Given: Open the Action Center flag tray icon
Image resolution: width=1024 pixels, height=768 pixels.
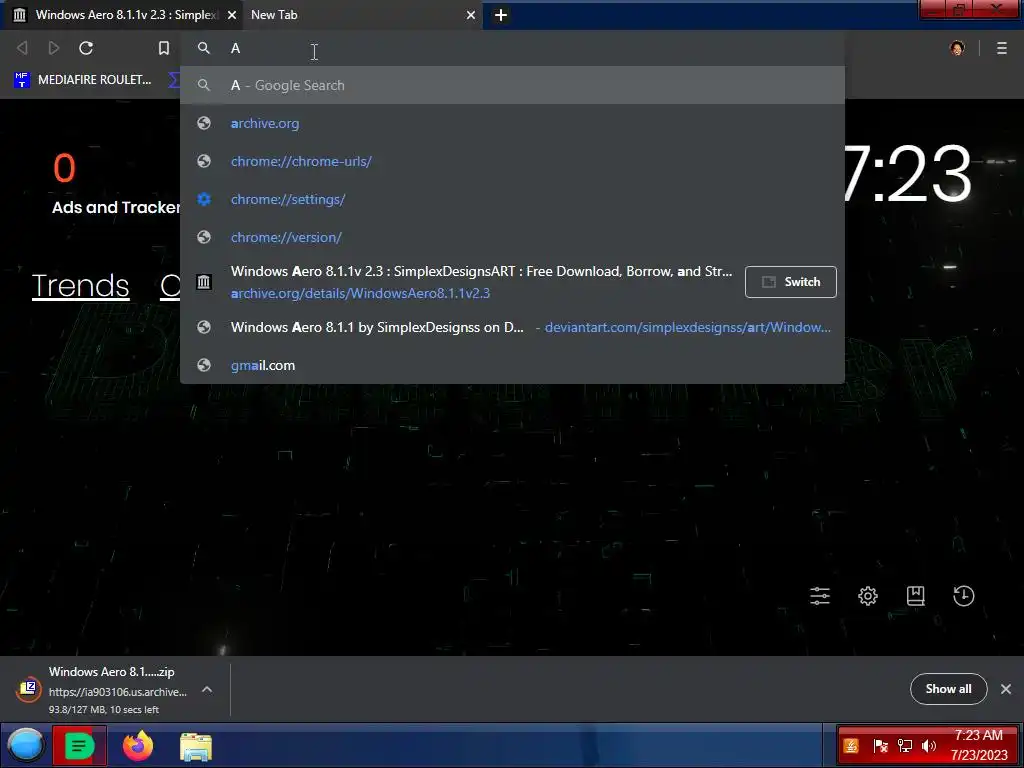Looking at the screenshot, I should (x=880, y=745).
